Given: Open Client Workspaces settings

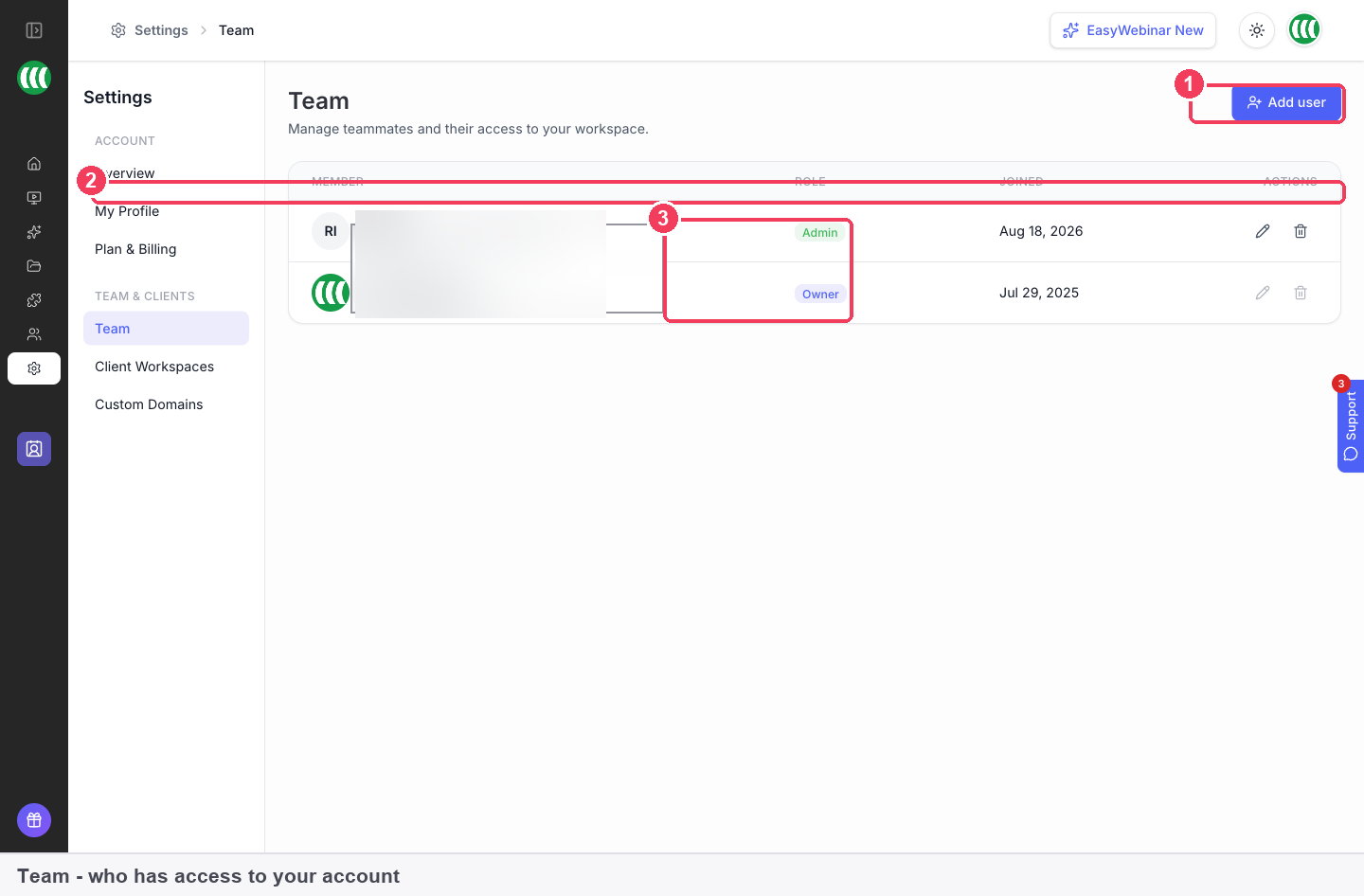Looking at the screenshot, I should coord(154,367).
